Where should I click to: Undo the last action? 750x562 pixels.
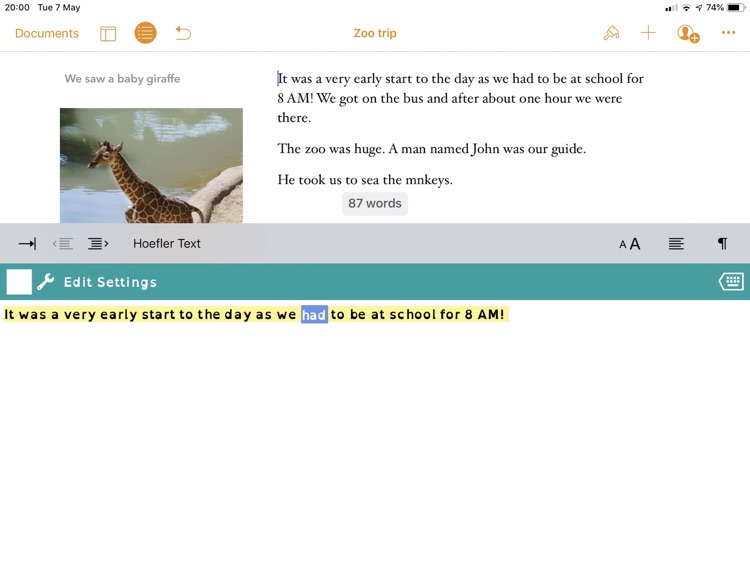(x=183, y=33)
